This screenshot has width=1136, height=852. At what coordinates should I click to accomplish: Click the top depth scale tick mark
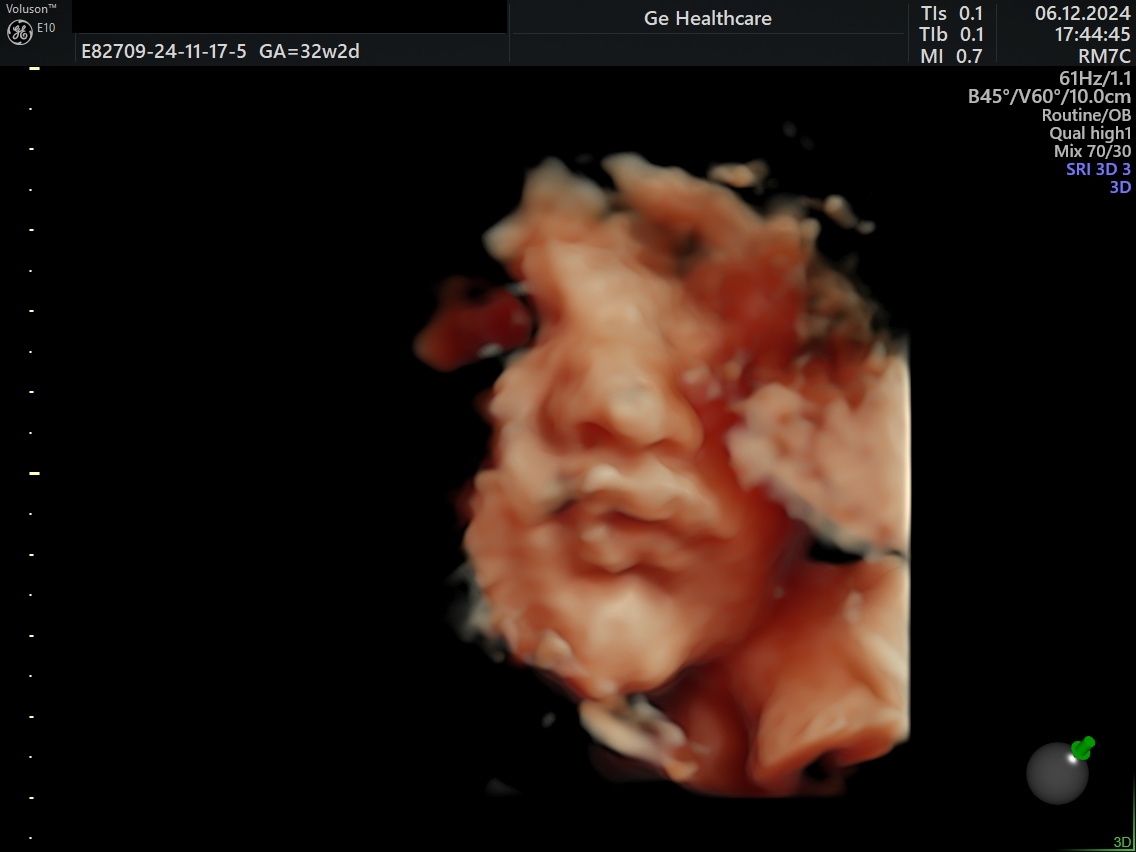coord(33,68)
